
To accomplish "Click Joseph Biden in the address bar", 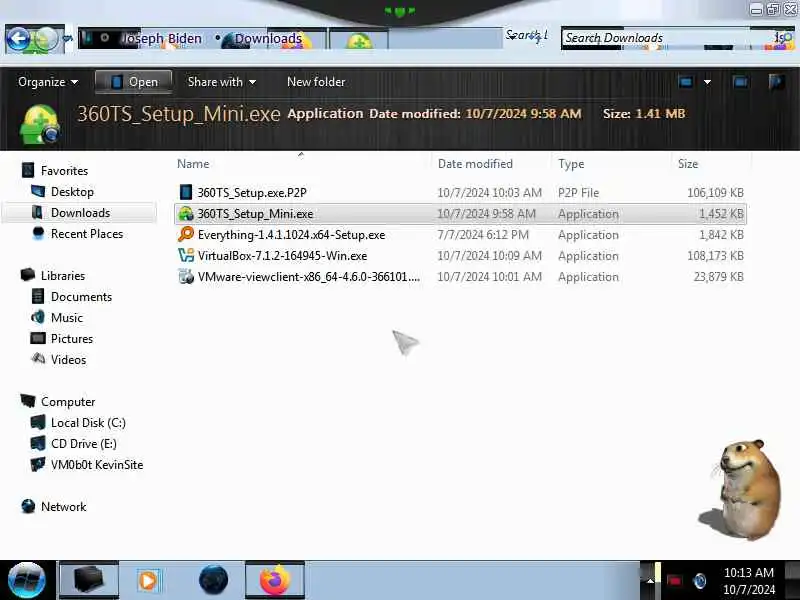I will pyautogui.click(x=162, y=38).
